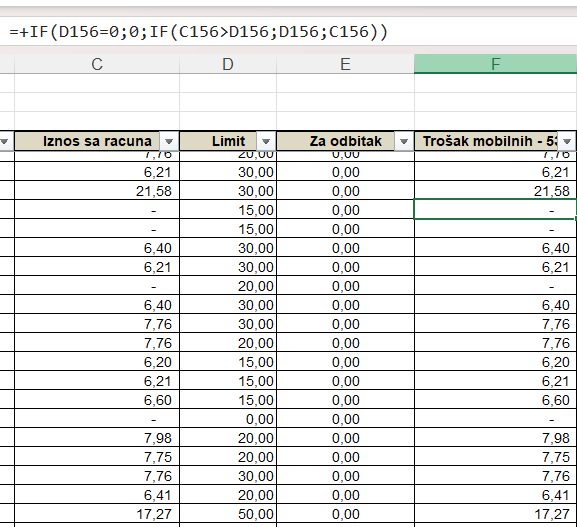Select the Za odbitak cell in the 6,60 row

[345, 400]
